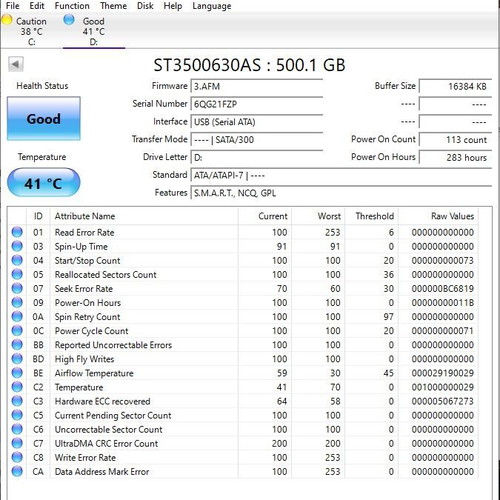
Task: Click status icon for Current Pending Sector Count
Action: coord(17,415)
